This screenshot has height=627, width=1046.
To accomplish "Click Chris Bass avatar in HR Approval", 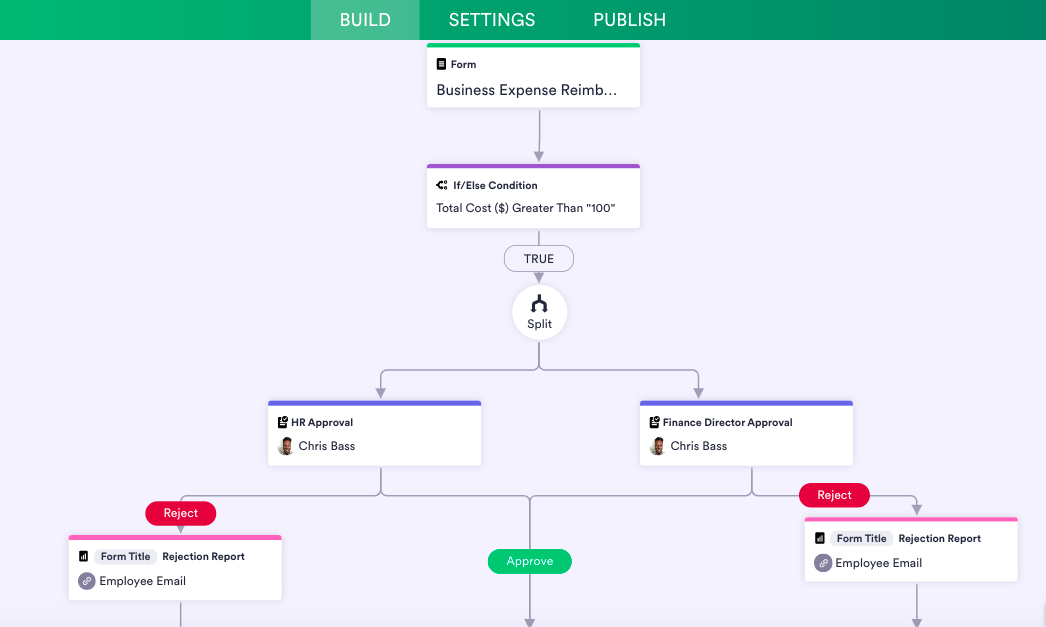I will pos(286,446).
